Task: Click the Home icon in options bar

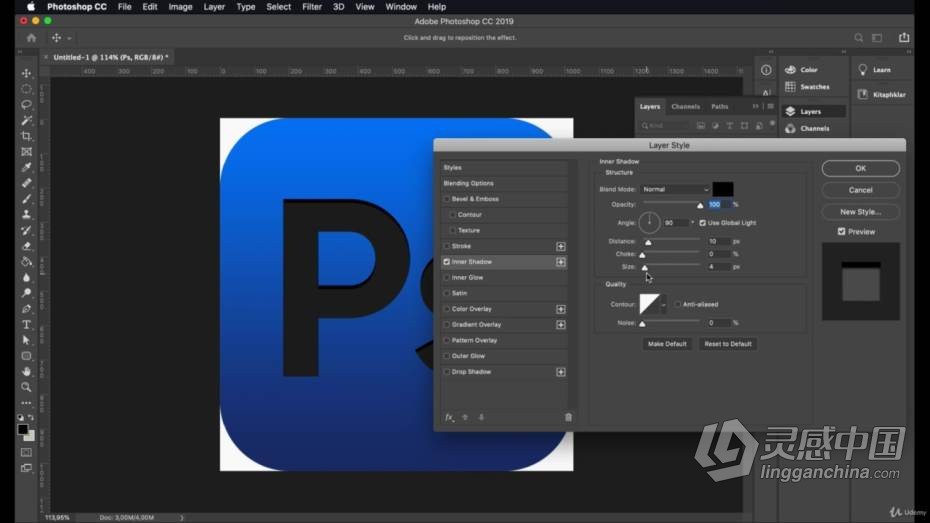Action: (x=31, y=38)
